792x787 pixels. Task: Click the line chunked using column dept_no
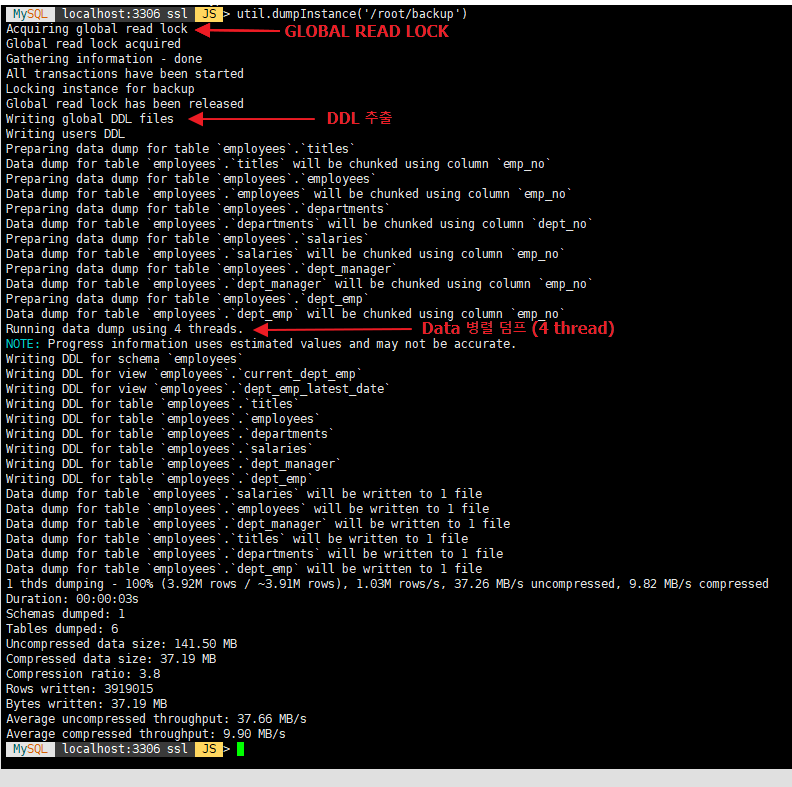tap(300, 224)
